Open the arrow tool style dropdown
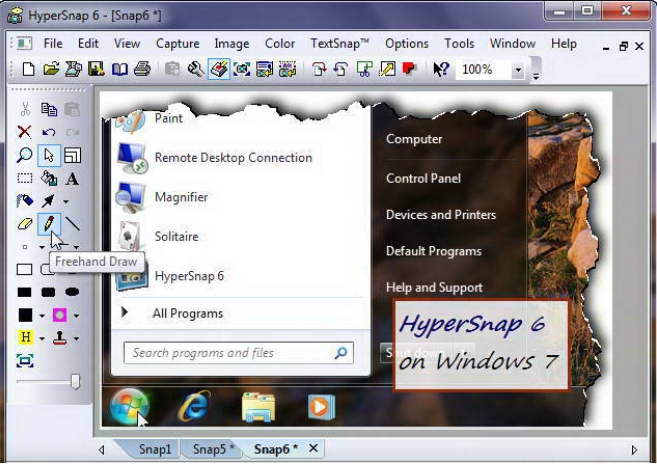The width and height of the screenshot is (657, 465). [x=66, y=202]
